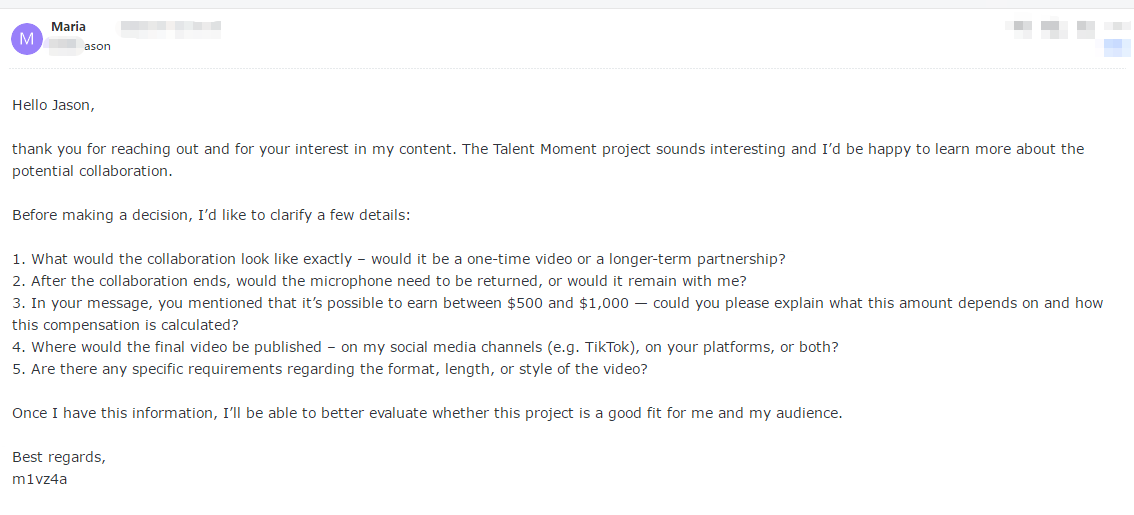Click the recipient line under the sender name

click(x=82, y=46)
